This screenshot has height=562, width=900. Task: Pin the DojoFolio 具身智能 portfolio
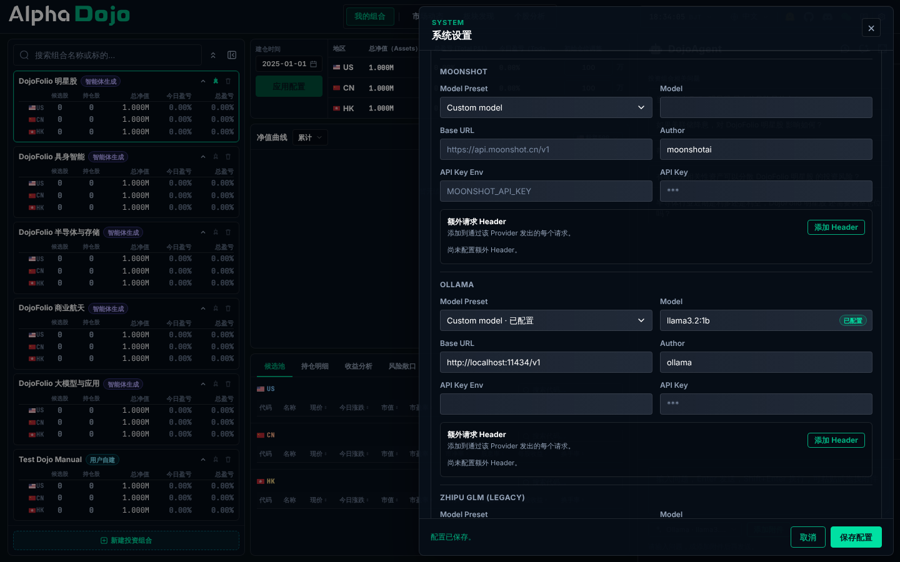pyautogui.click(x=216, y=157)
